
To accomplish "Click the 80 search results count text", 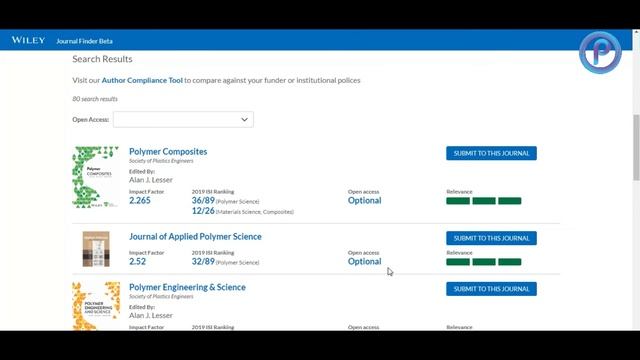I will coord(95,99).
